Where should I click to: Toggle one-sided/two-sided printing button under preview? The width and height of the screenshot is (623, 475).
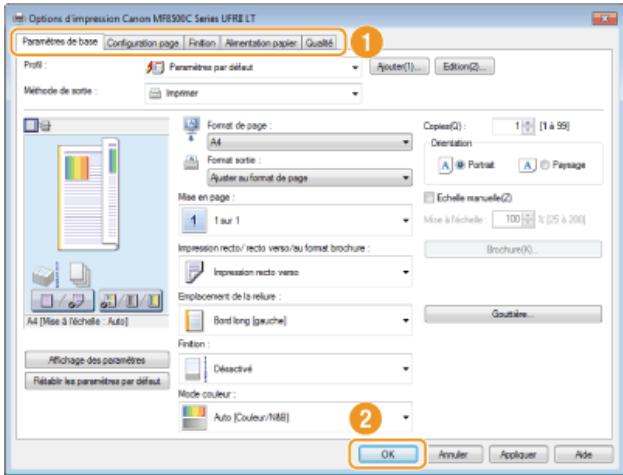(63, 301)
